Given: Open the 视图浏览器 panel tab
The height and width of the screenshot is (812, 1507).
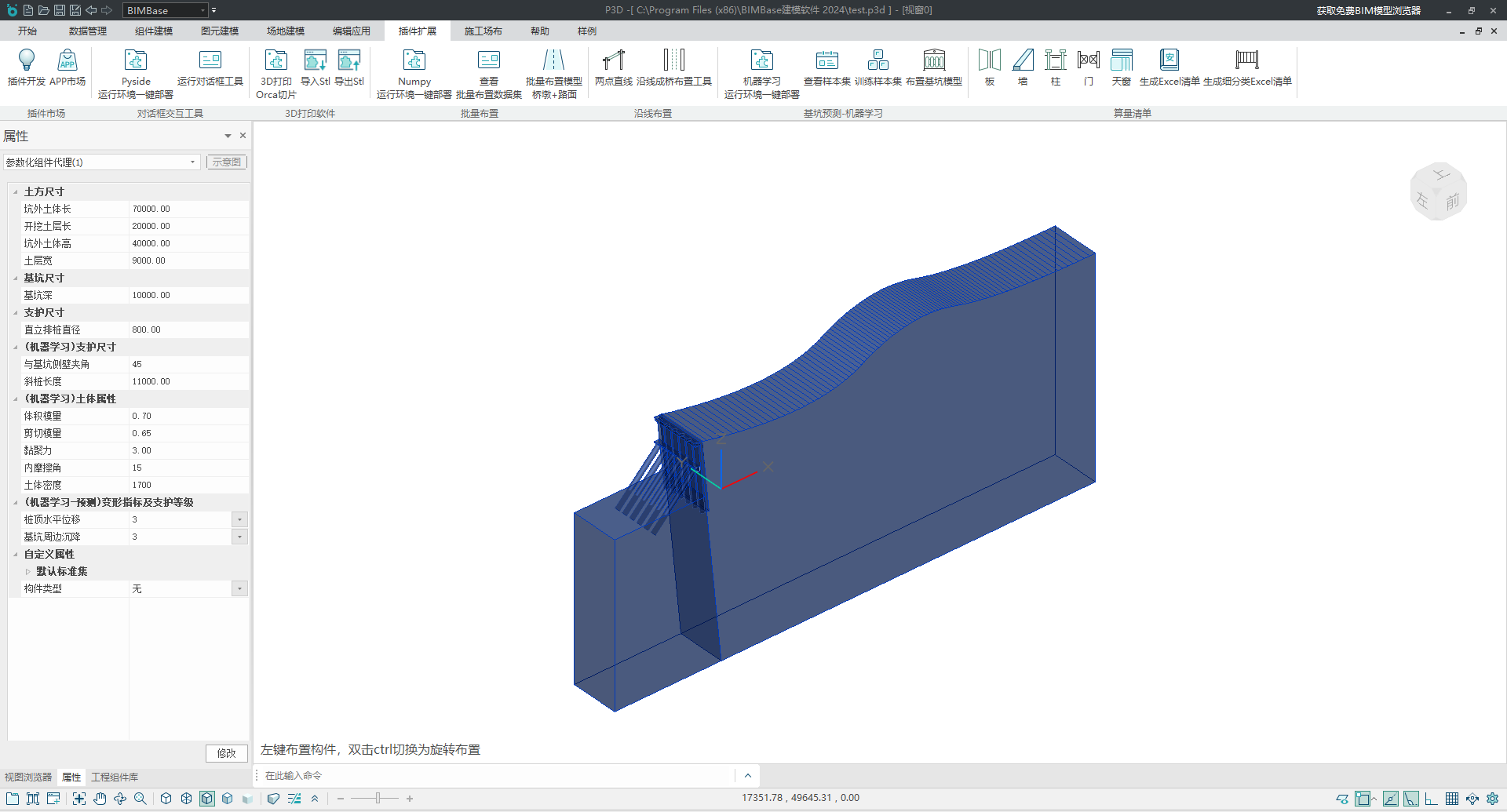Looking at the screenshot, I should click(28, 777).
